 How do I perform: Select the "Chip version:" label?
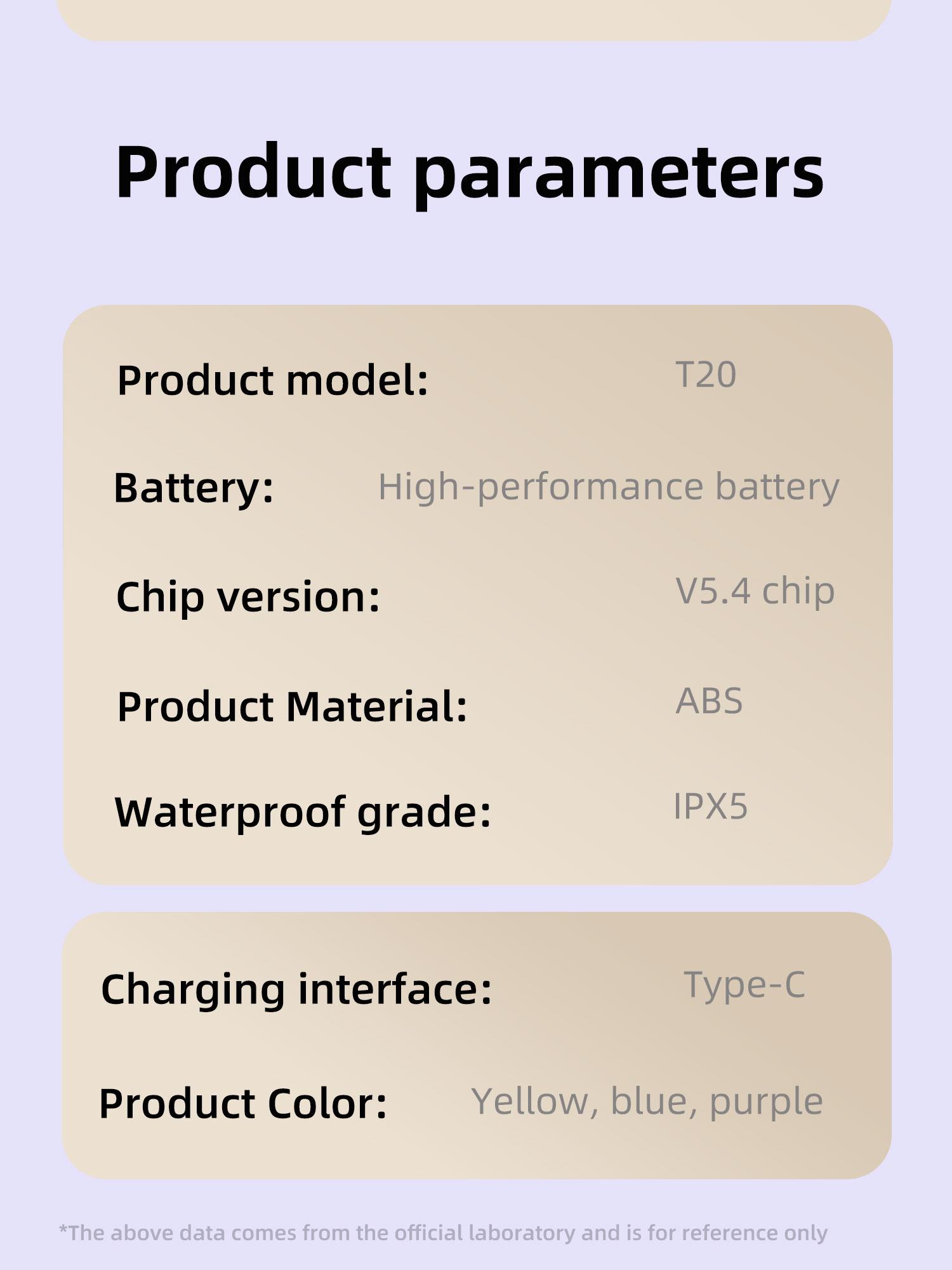point(248,597)
